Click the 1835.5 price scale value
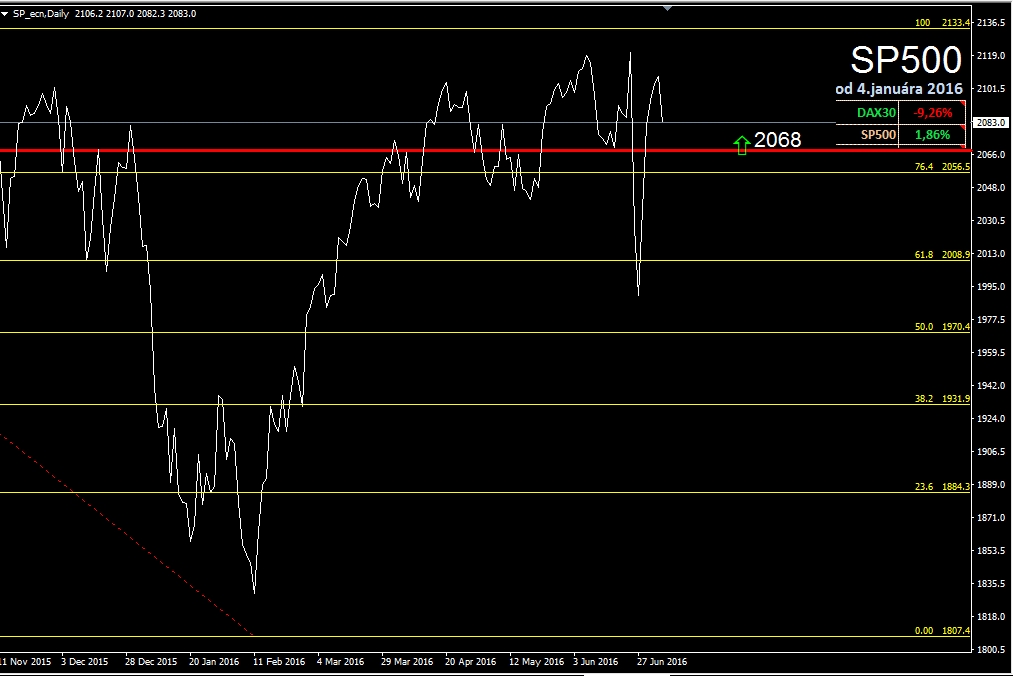 point(991,583)
